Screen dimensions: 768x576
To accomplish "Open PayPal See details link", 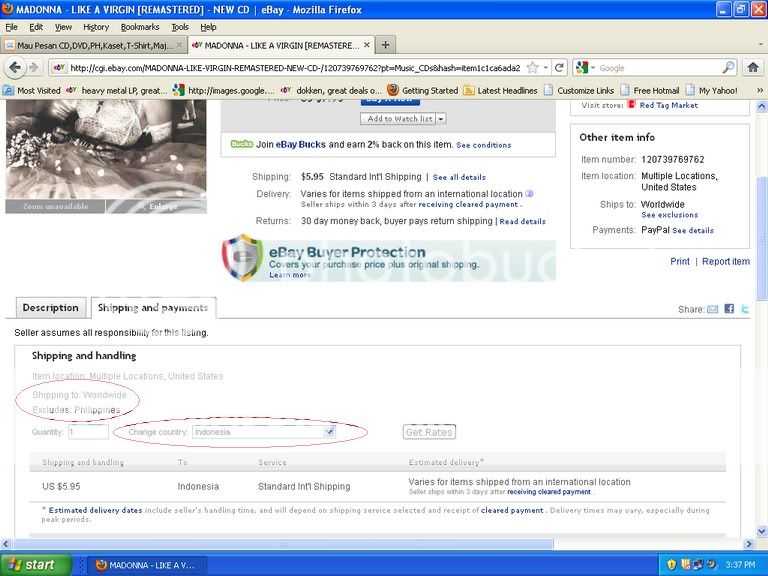I will (x=693, y=230).
